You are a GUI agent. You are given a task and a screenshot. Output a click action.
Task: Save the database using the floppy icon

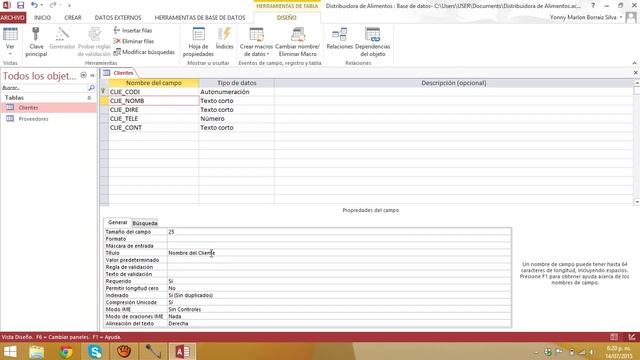20,5
